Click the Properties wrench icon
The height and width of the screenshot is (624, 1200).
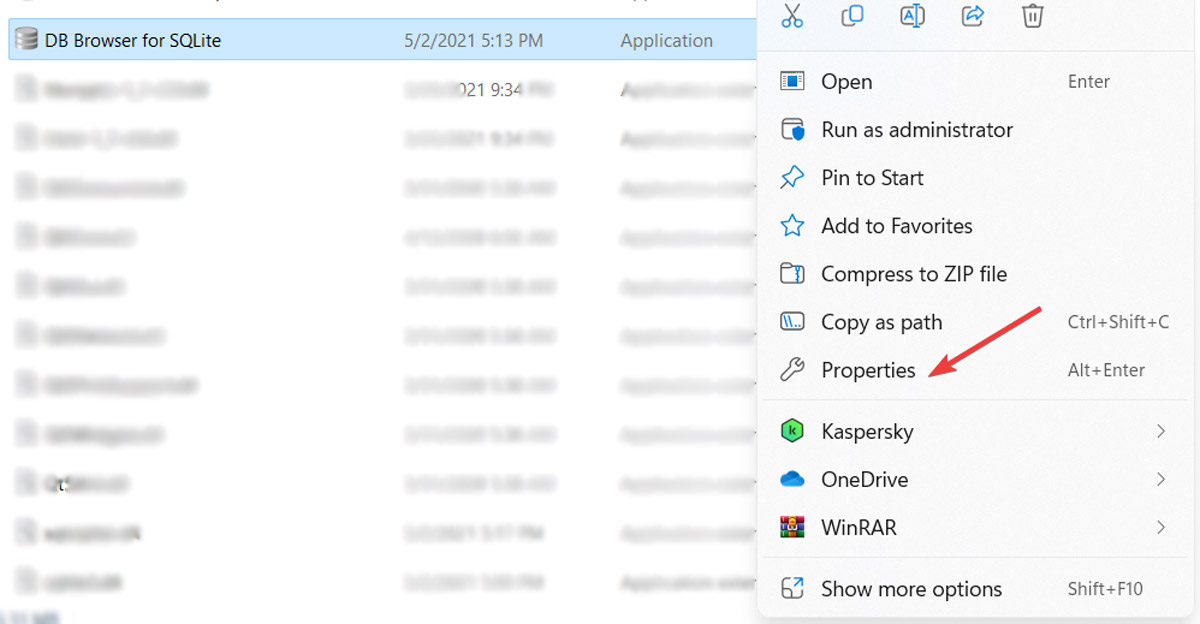[x=793, y=370]
